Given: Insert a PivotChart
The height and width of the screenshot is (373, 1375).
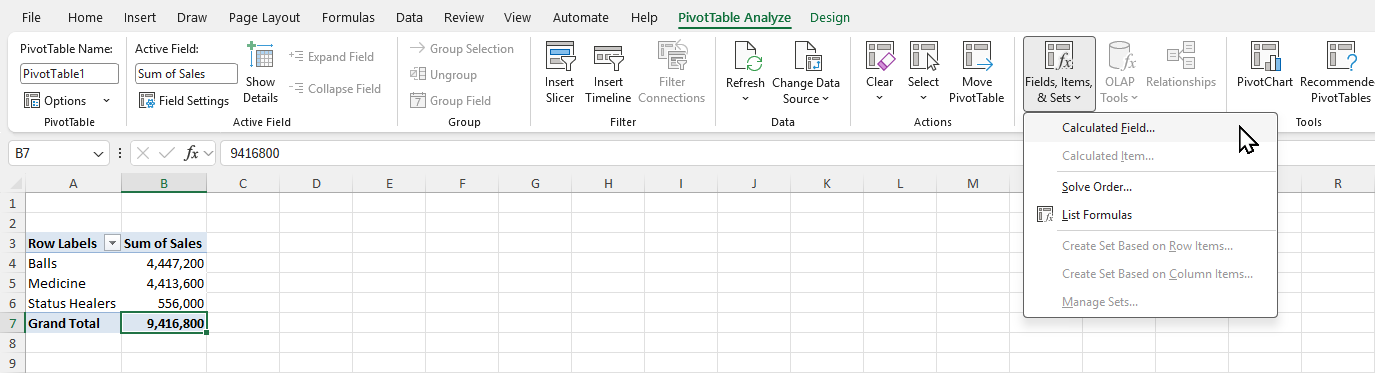Looking at the screenshot, I should 1264,66.
